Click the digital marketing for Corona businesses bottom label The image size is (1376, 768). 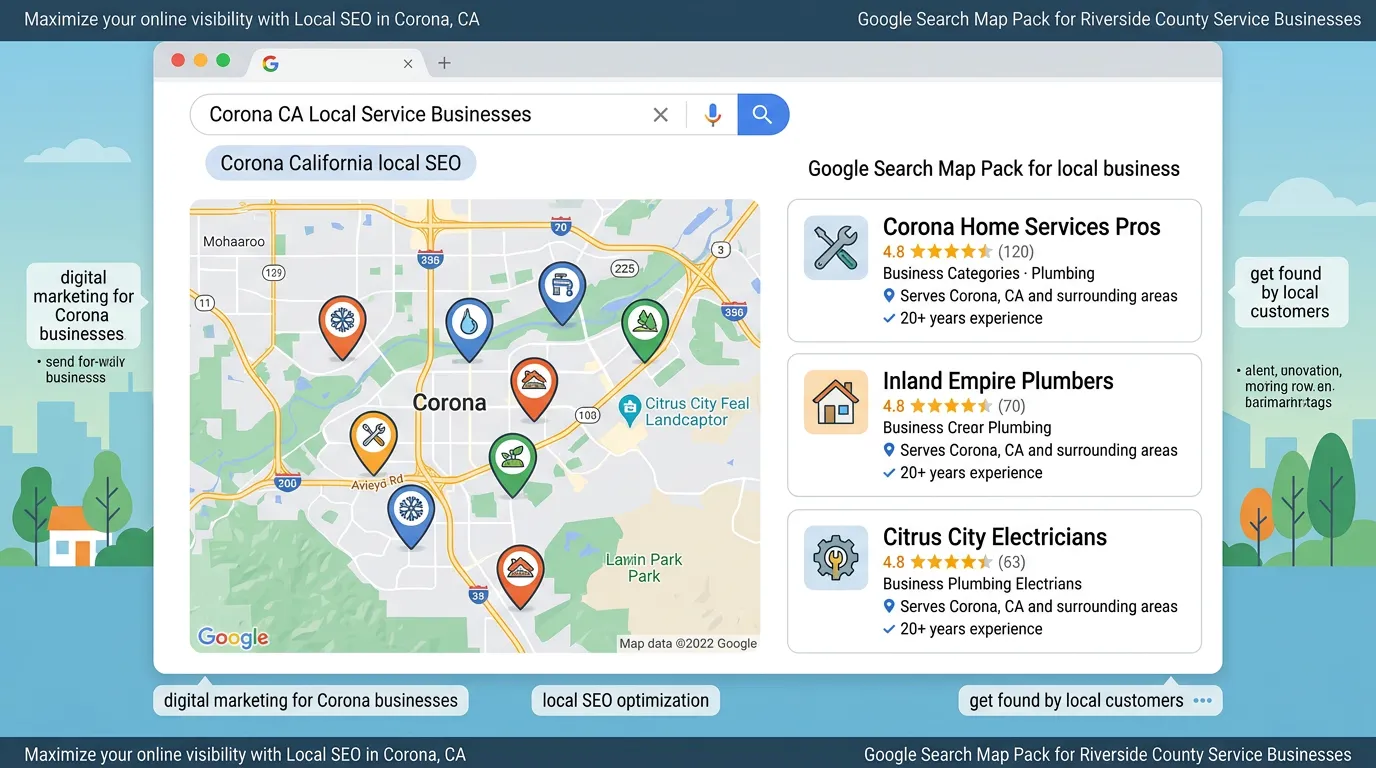pyautogui.click(x=311, y=701)
